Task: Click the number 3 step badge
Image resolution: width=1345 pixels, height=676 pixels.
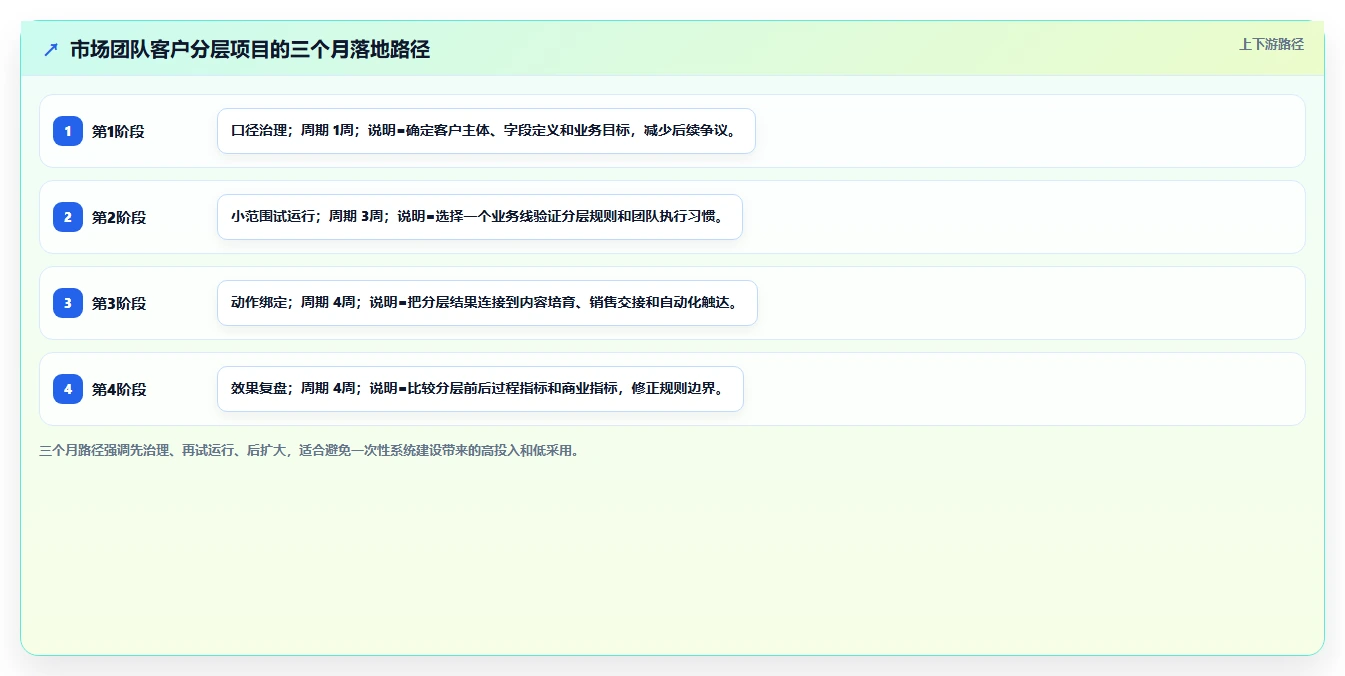Action: coord(68,303)
